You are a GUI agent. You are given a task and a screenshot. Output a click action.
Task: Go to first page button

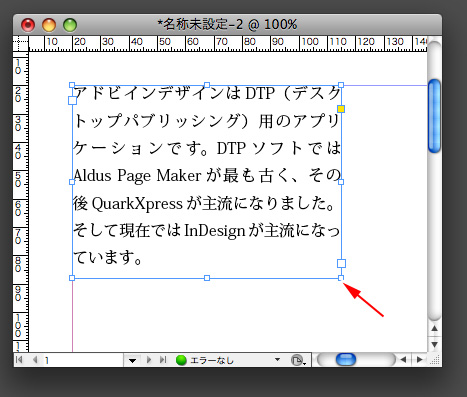click(19, 360)
